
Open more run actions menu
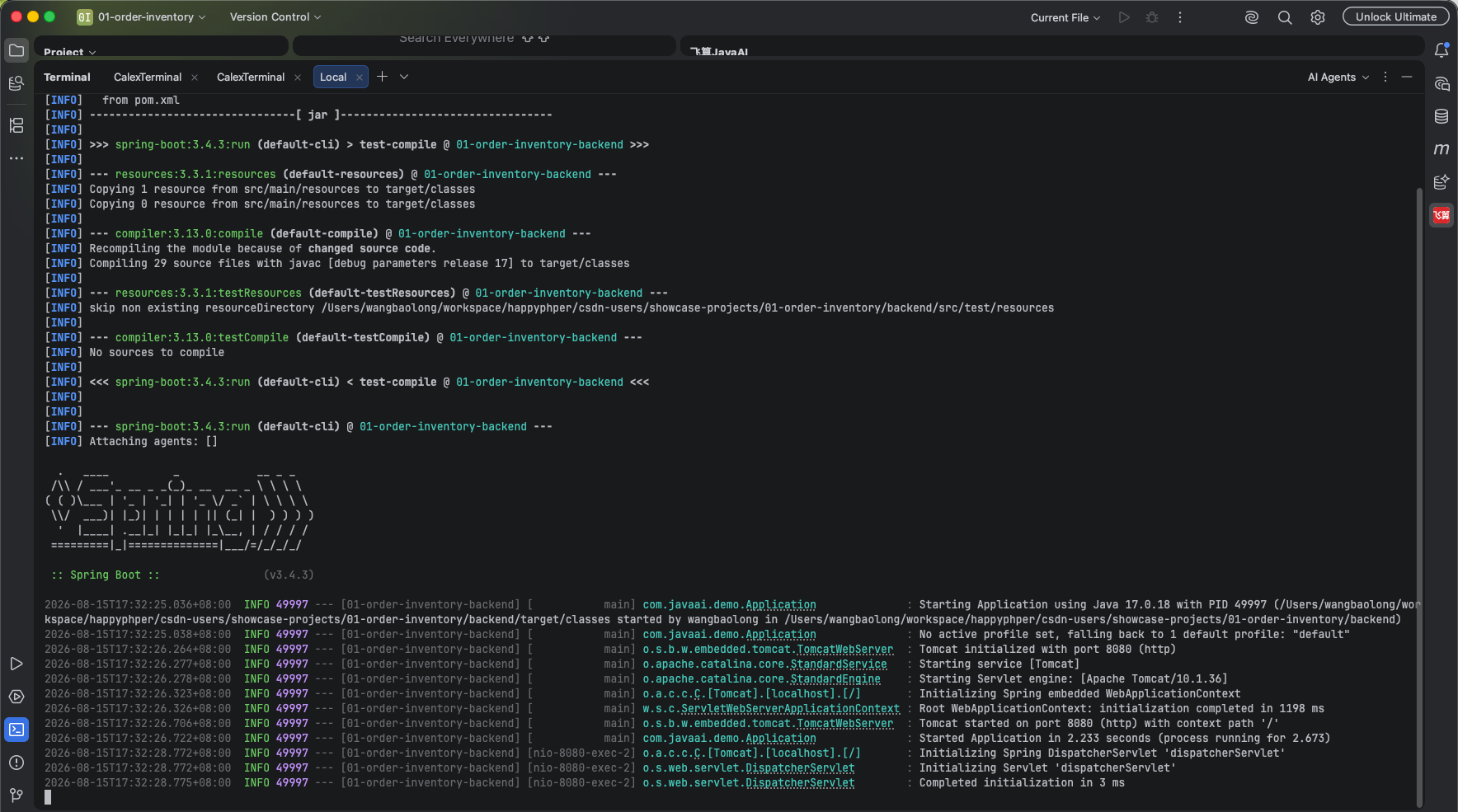tap(1180, 17)
